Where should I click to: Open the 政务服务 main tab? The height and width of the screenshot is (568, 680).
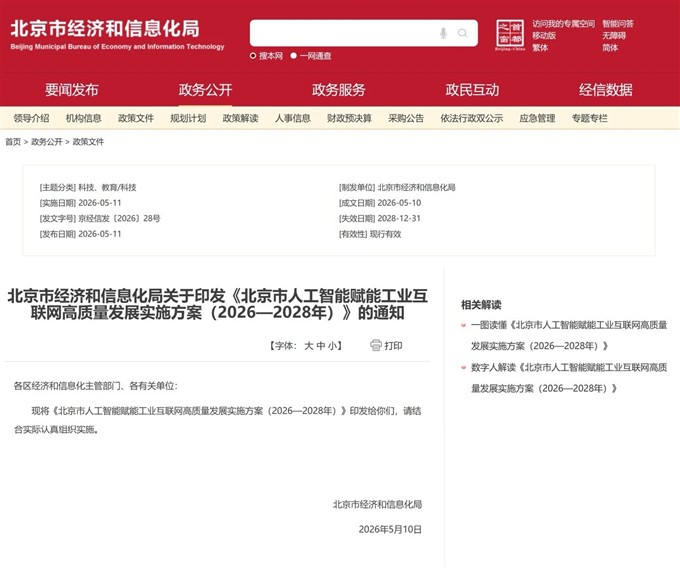point(339,90)
